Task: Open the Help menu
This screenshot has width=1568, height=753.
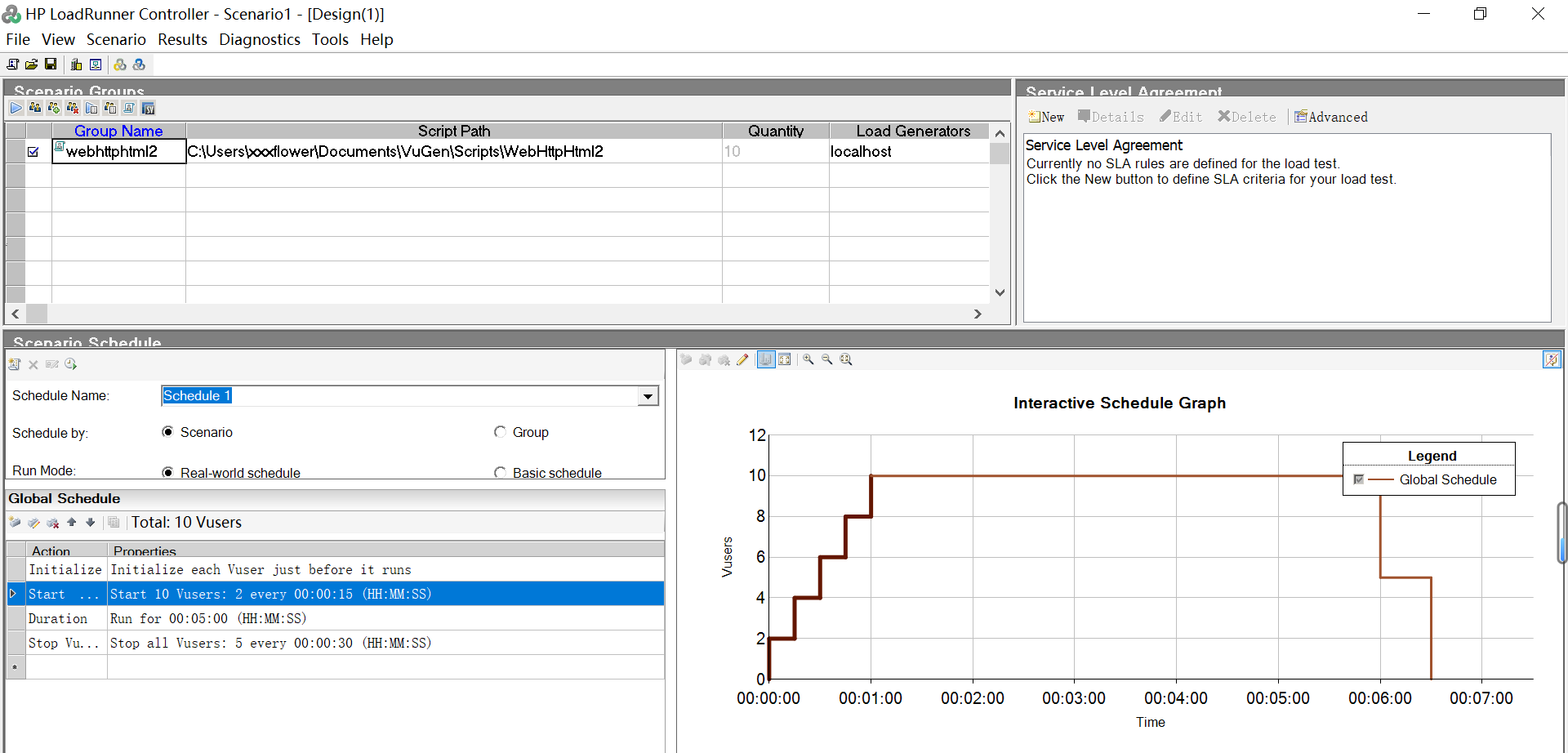Action: point(376,39)
